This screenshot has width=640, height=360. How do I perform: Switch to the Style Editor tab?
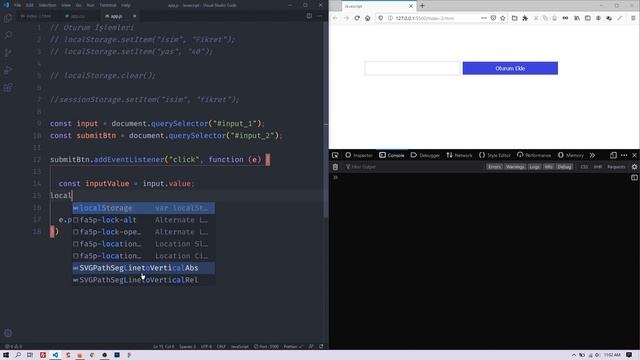click(x=495, y=155)
